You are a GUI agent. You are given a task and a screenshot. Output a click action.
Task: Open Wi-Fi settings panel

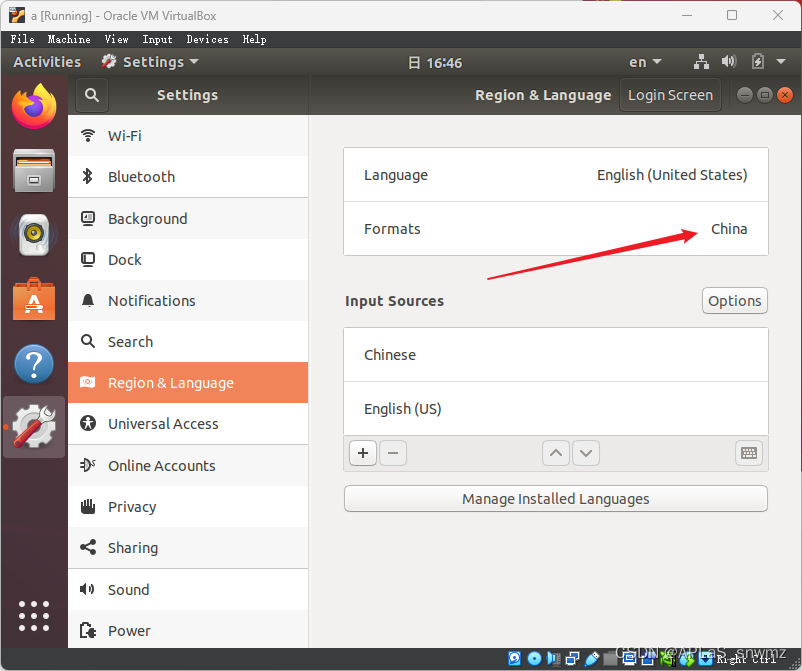tap(188, 136)
